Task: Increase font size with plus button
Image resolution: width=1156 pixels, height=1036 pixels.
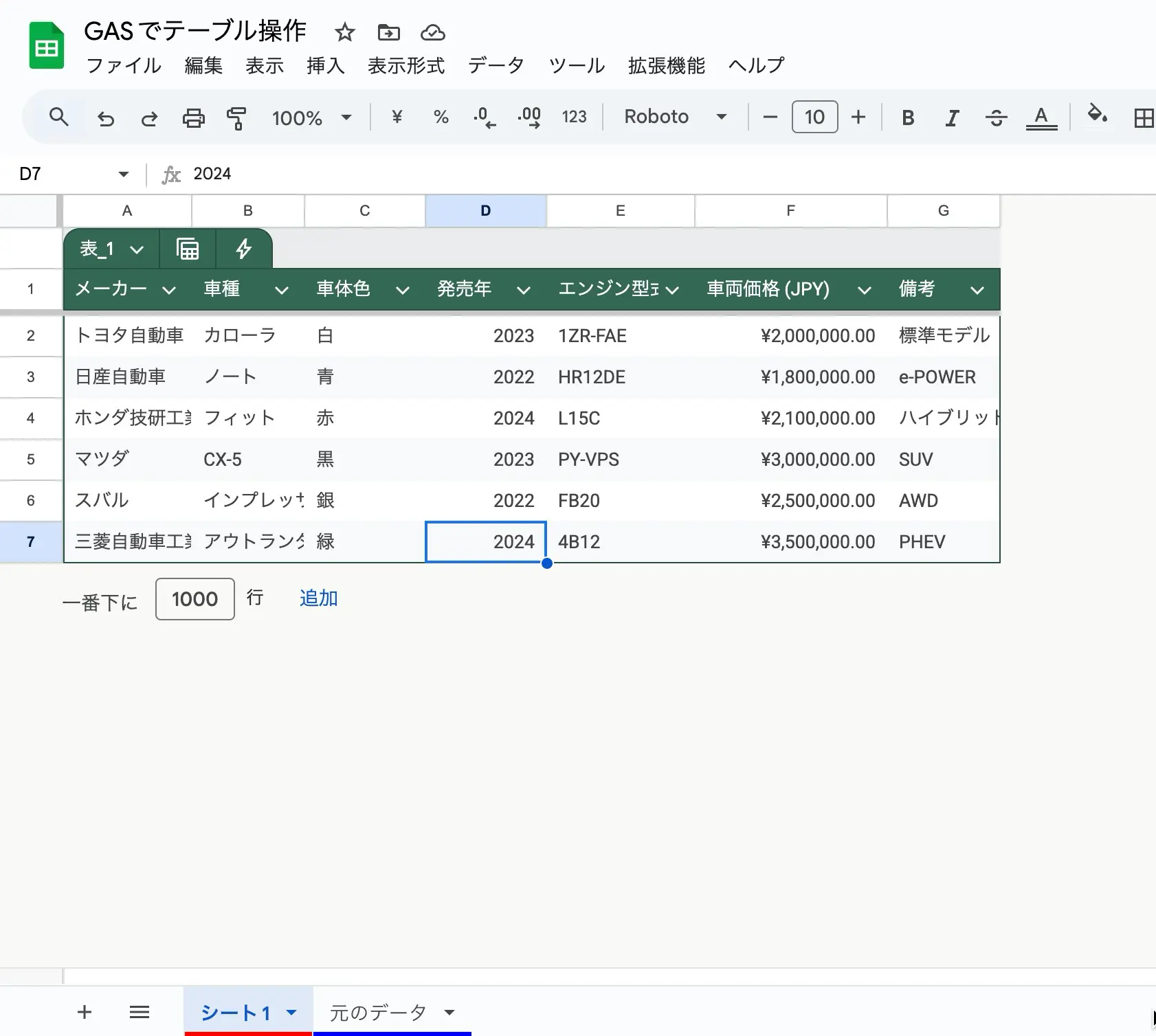Action: tap(858, 117)
